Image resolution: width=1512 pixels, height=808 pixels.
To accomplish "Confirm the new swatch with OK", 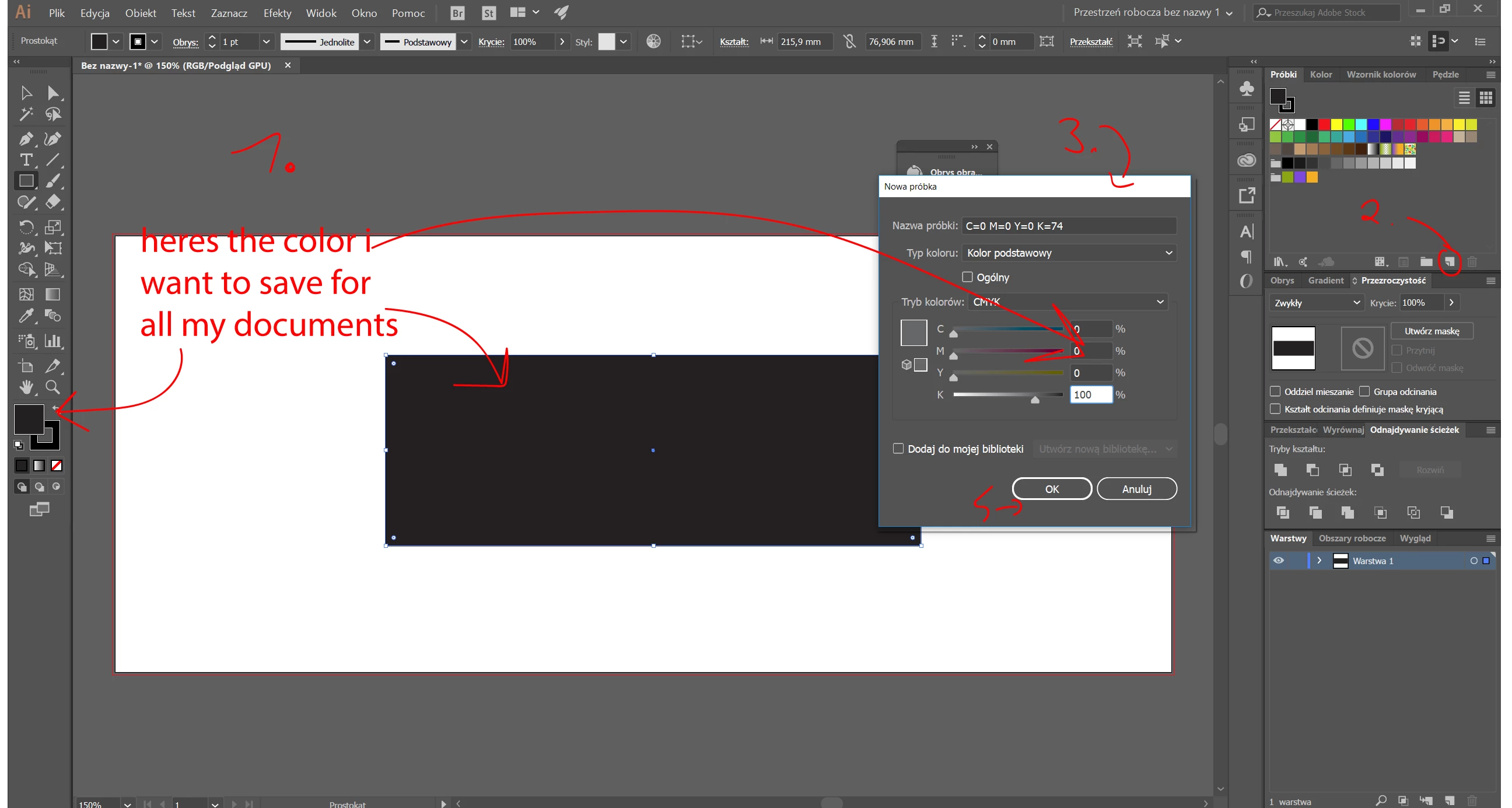I will click(x=1052, y=488).
